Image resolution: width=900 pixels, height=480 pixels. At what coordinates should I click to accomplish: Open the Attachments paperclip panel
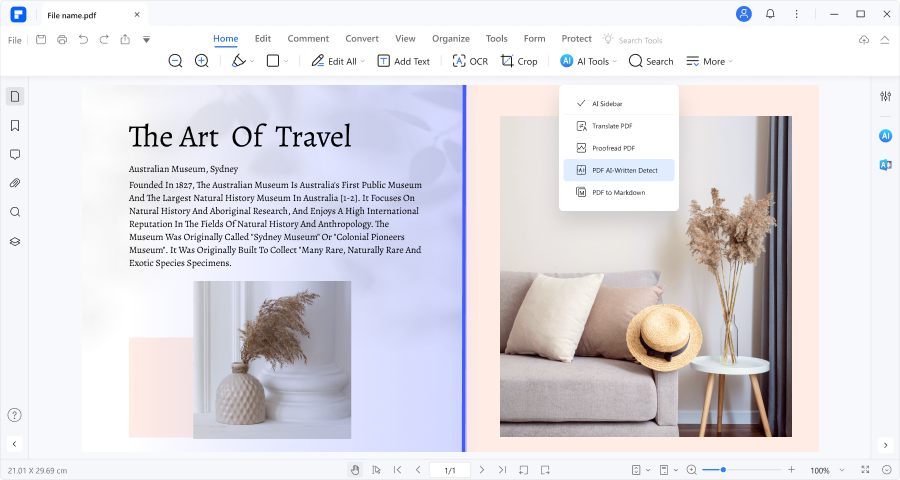click(15, 183)
